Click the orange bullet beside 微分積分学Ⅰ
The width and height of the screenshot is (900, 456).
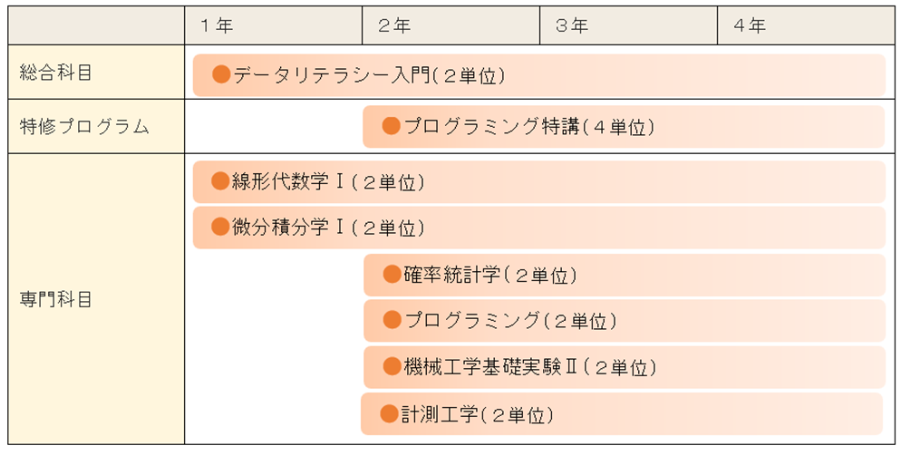click(221, 227)
